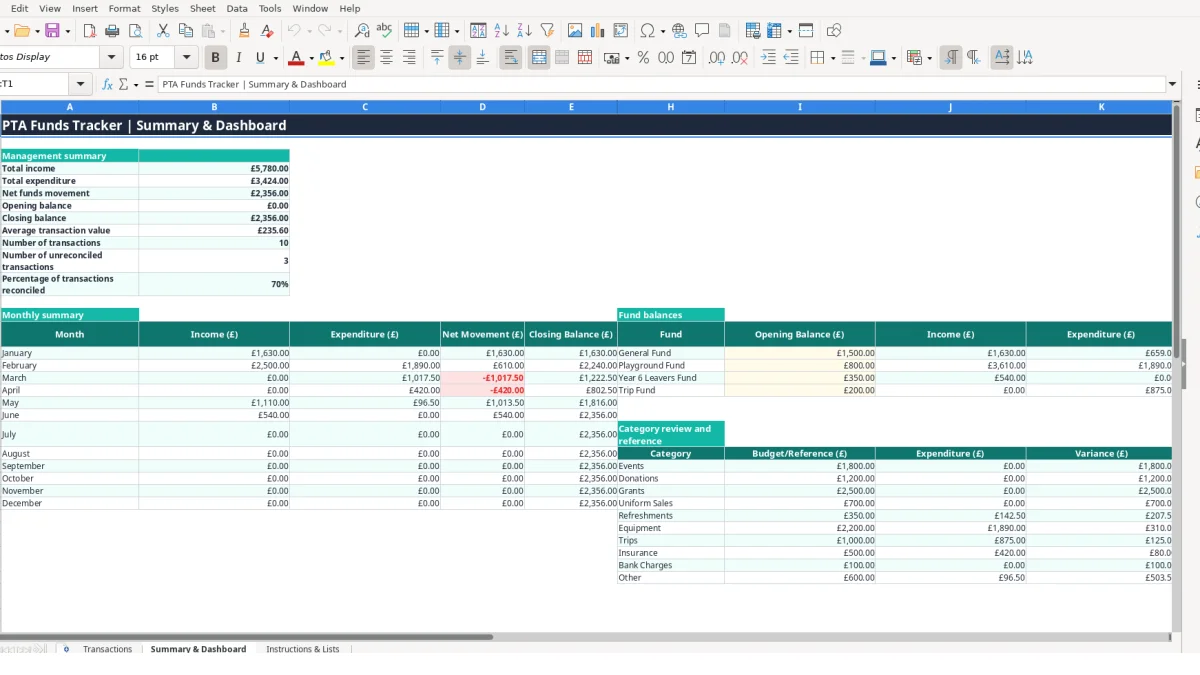Viewport: 1200px width, 675px height.
Task: Open the font name dropdown
Action: [112, 57]
